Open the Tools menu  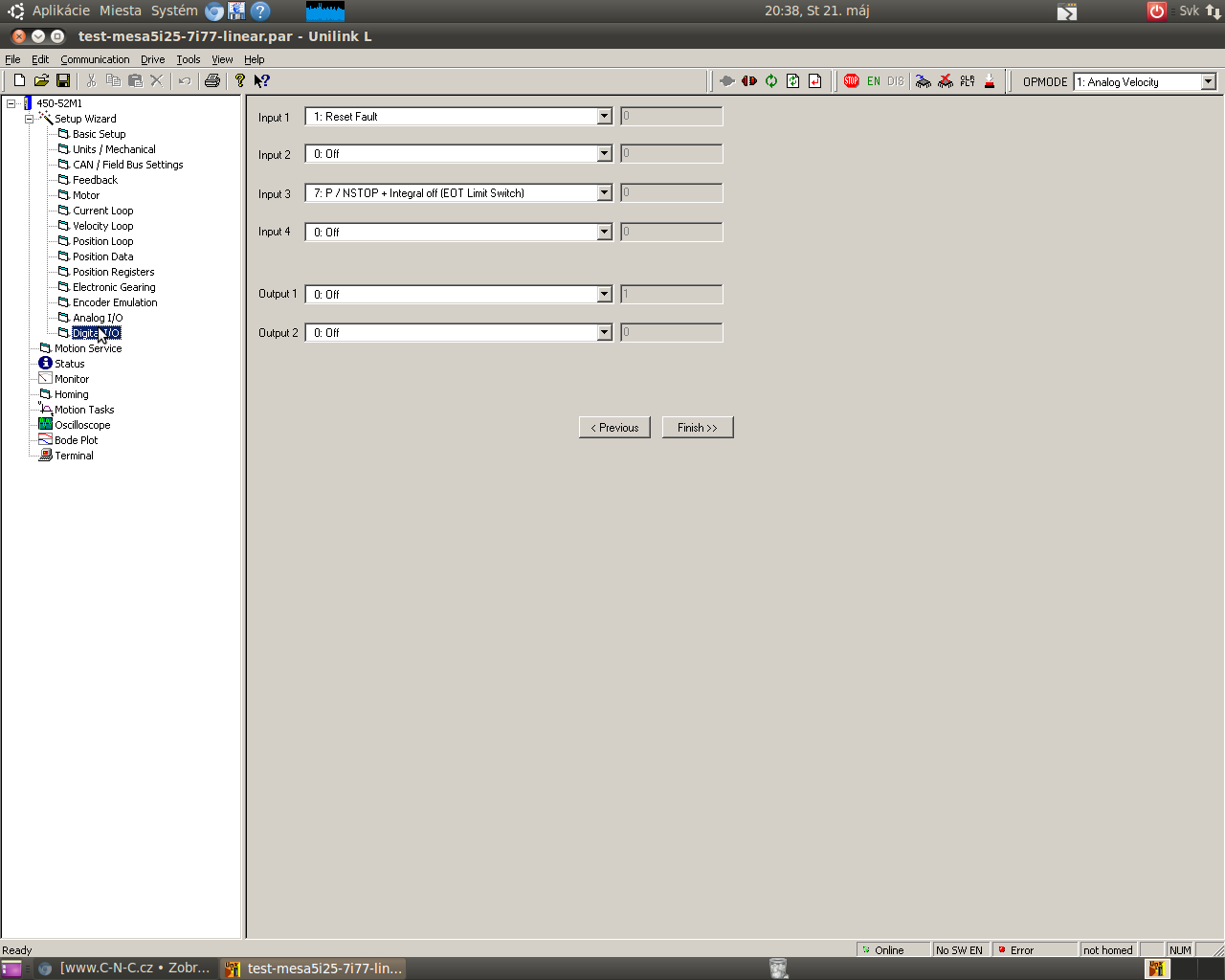(189, 59)
